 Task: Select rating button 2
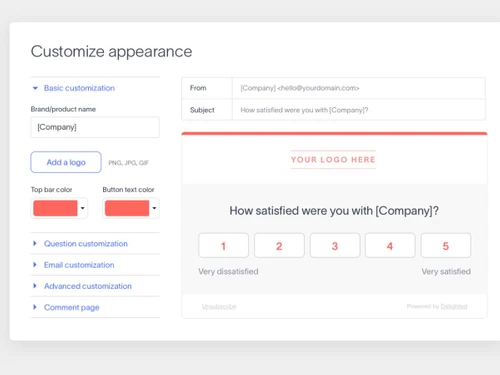point(279,246)
